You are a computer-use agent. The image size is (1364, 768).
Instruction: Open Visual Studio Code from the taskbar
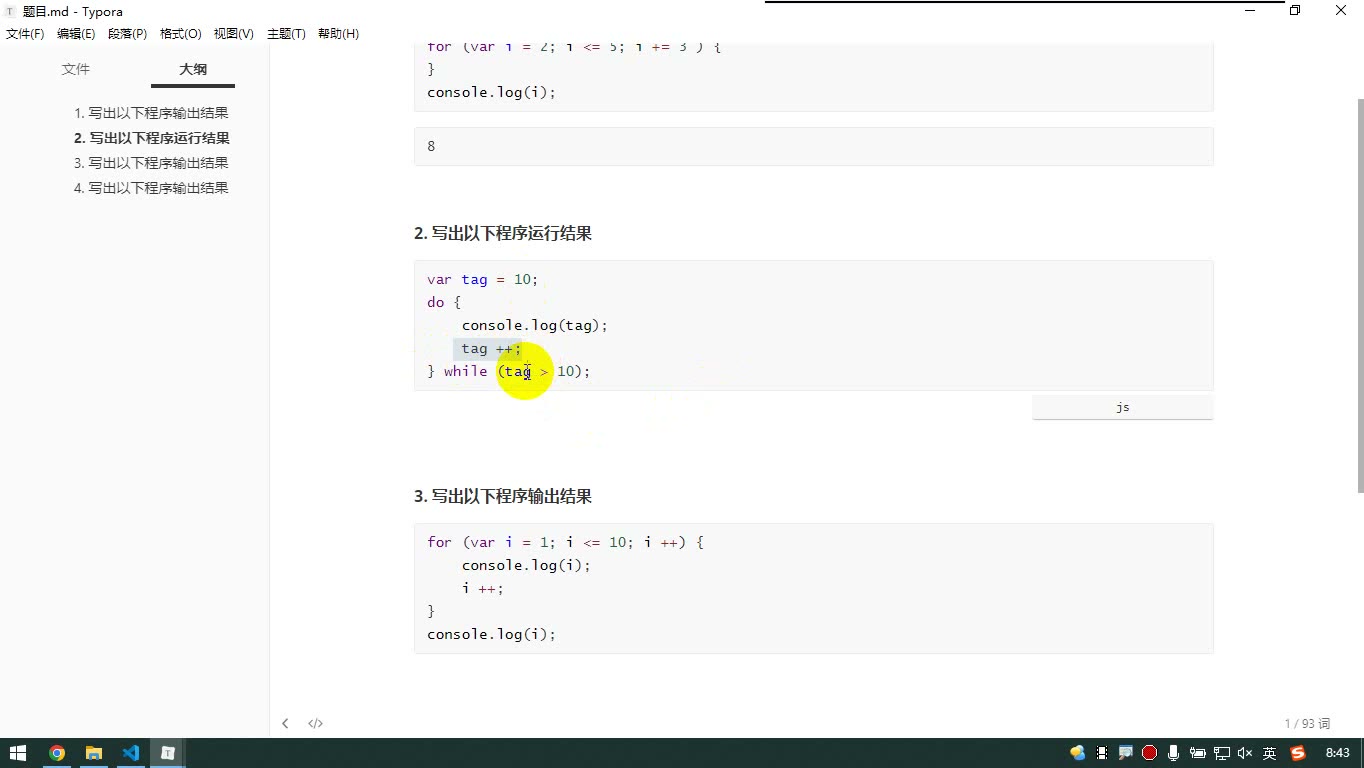click(x=130, y=753)
